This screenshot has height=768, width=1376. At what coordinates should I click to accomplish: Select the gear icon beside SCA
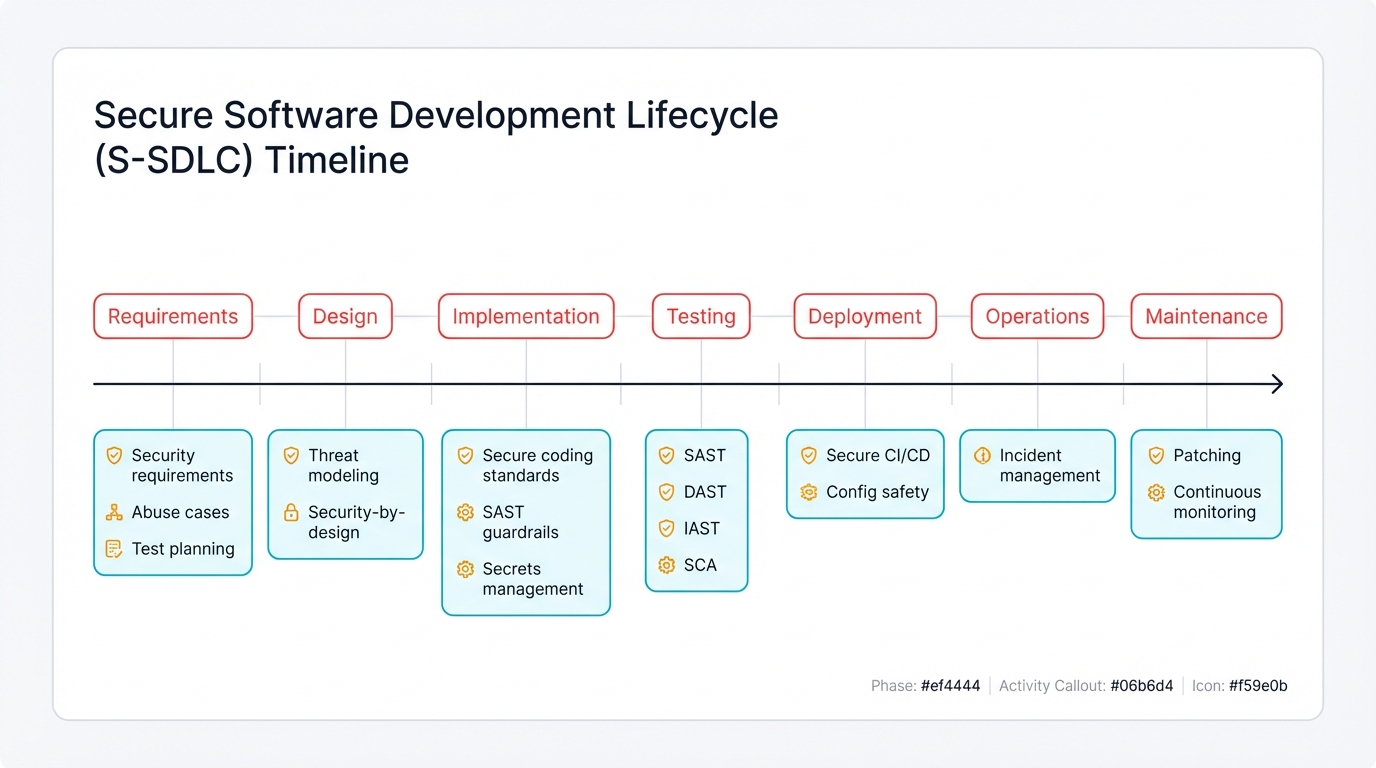coord(666,565)
